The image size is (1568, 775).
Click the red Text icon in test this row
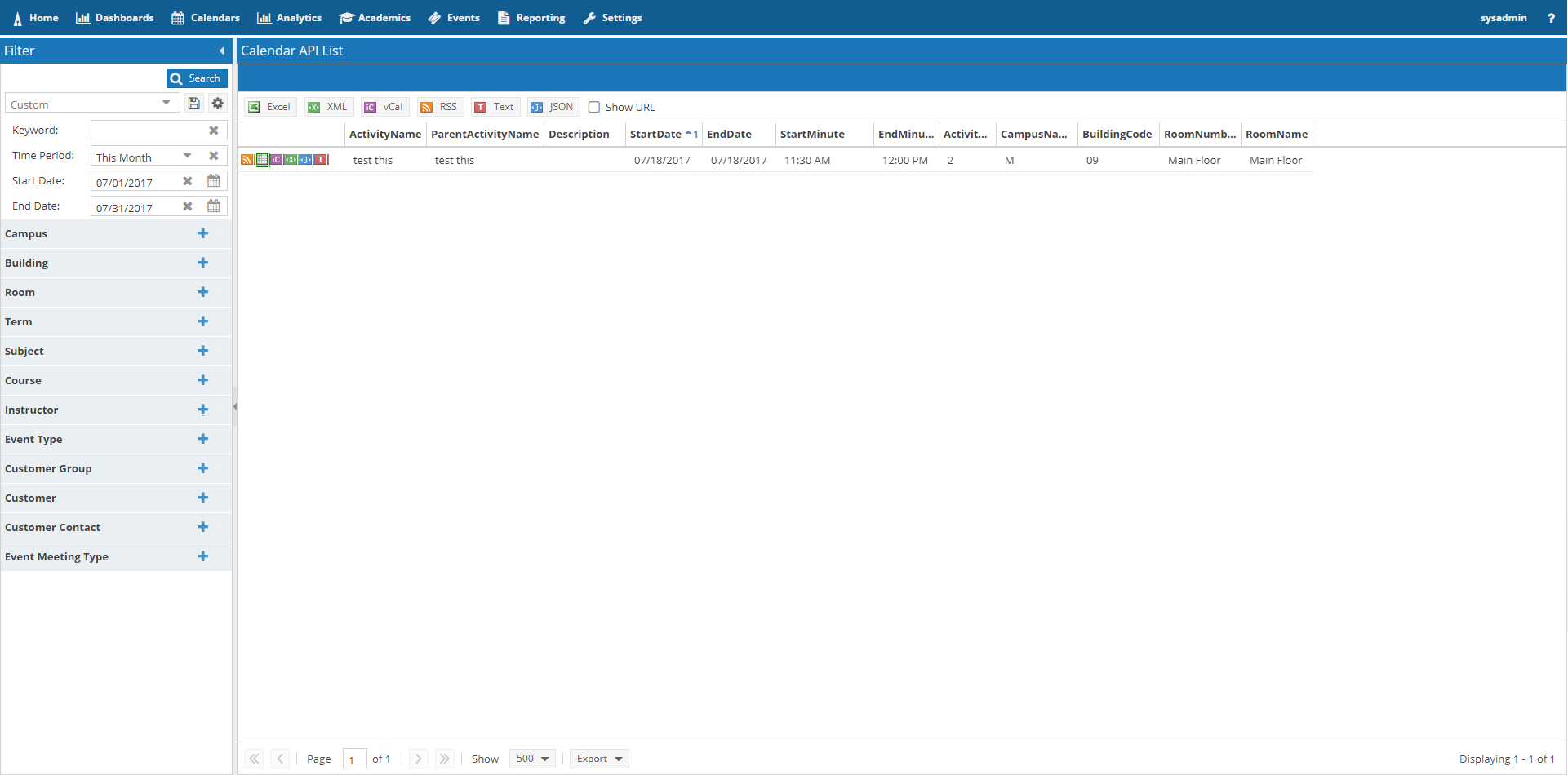(321, 160)
